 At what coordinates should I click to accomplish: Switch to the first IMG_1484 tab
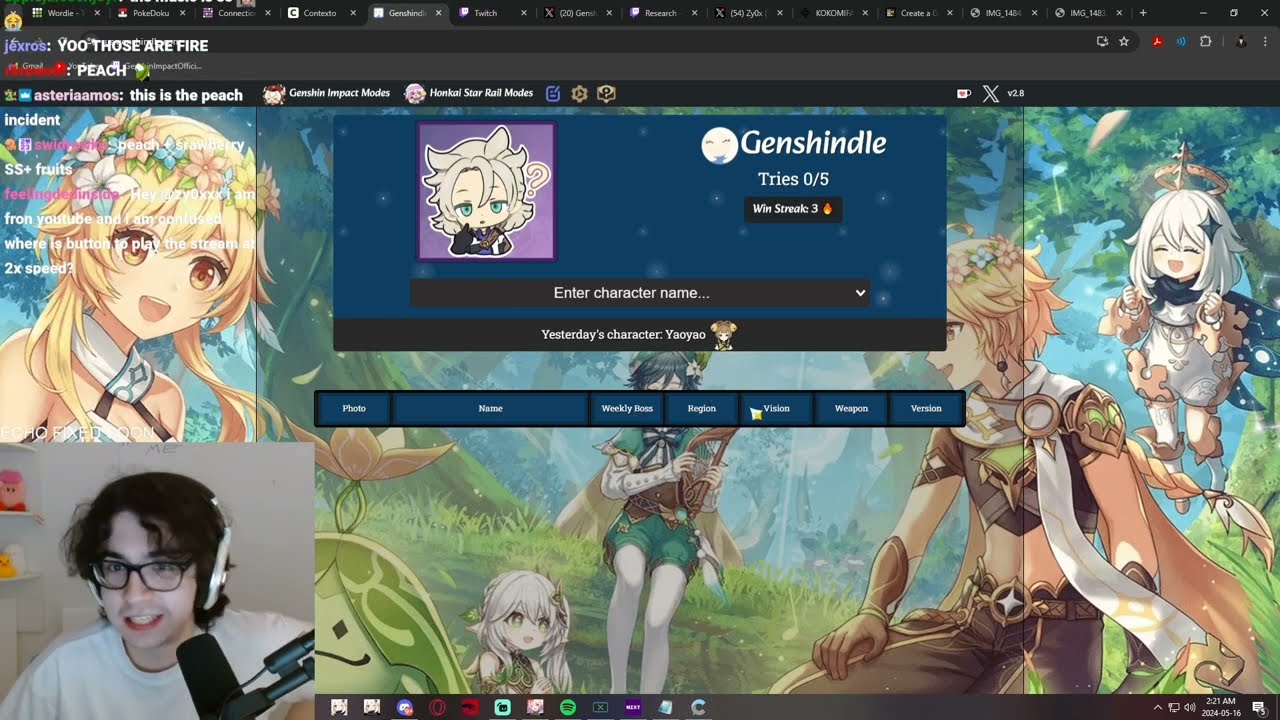[1004, 13]
